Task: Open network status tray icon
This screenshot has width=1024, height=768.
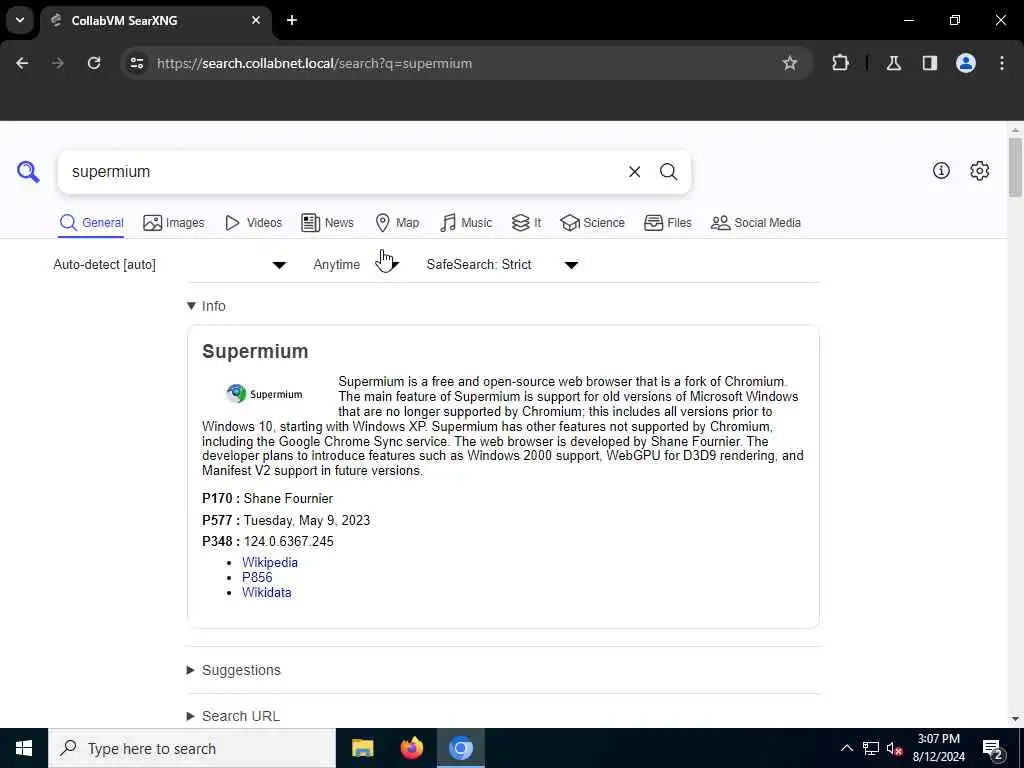Action: (x=871, y=748)
